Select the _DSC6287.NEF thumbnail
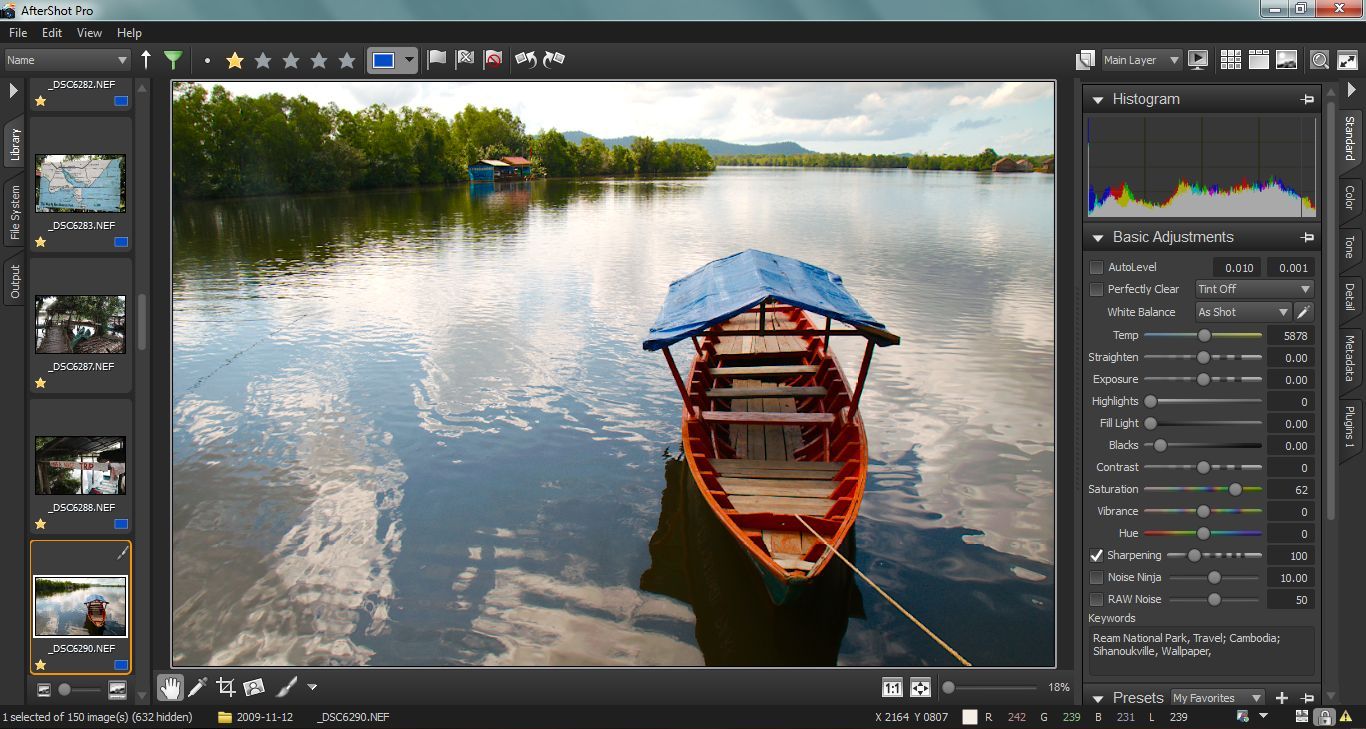 coord(80,324)
